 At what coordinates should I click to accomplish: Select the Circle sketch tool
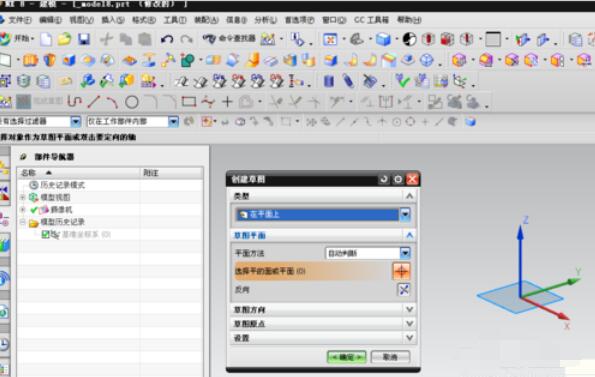pos(132,102)
